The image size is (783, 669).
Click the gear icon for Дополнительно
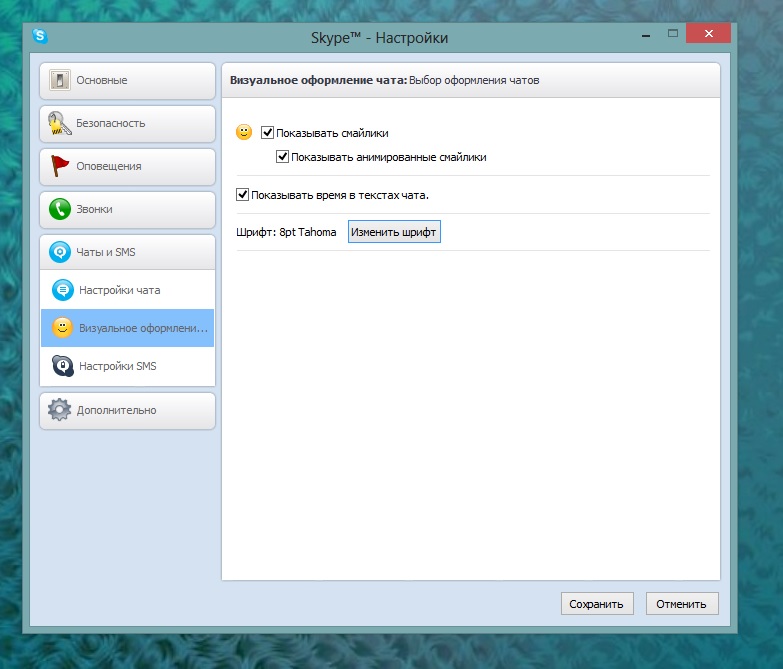pos(60,410)
